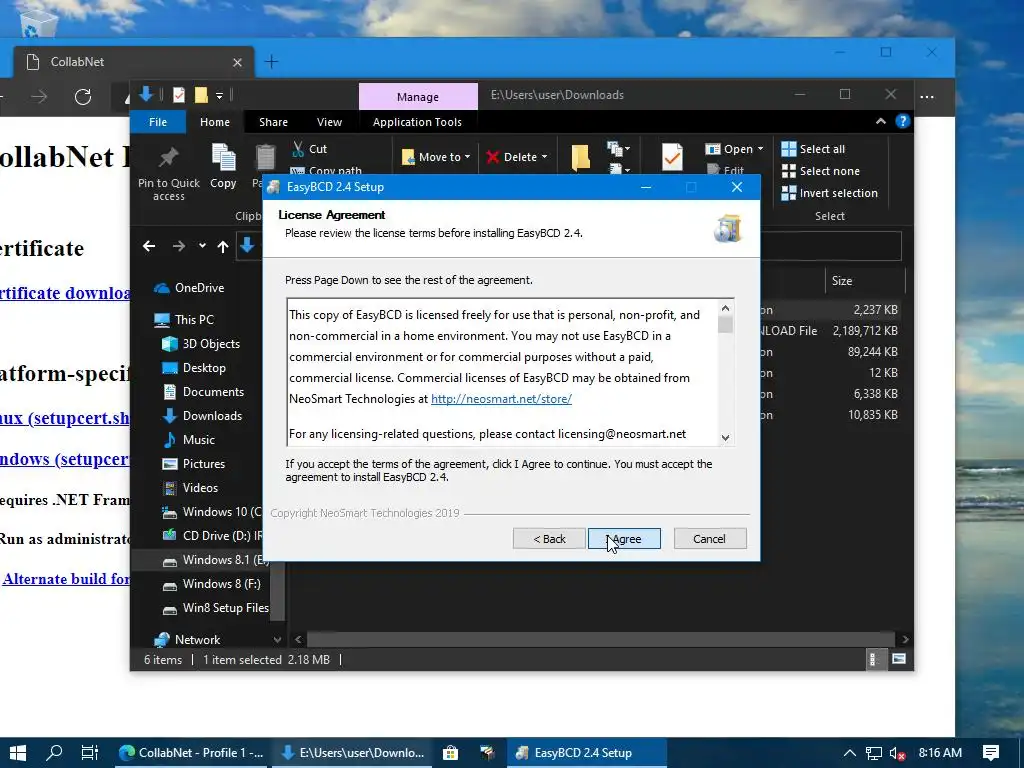
Task: Cancel the EasyBCD setup
Action: (710, 539)
